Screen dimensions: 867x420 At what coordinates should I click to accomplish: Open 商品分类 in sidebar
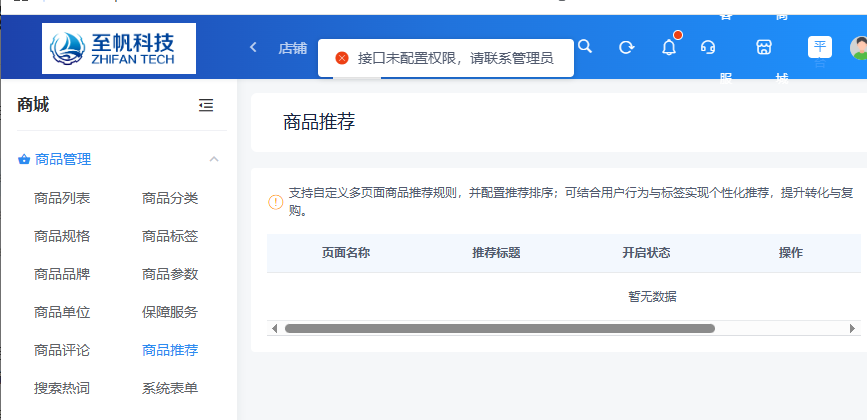coord(170,198)
